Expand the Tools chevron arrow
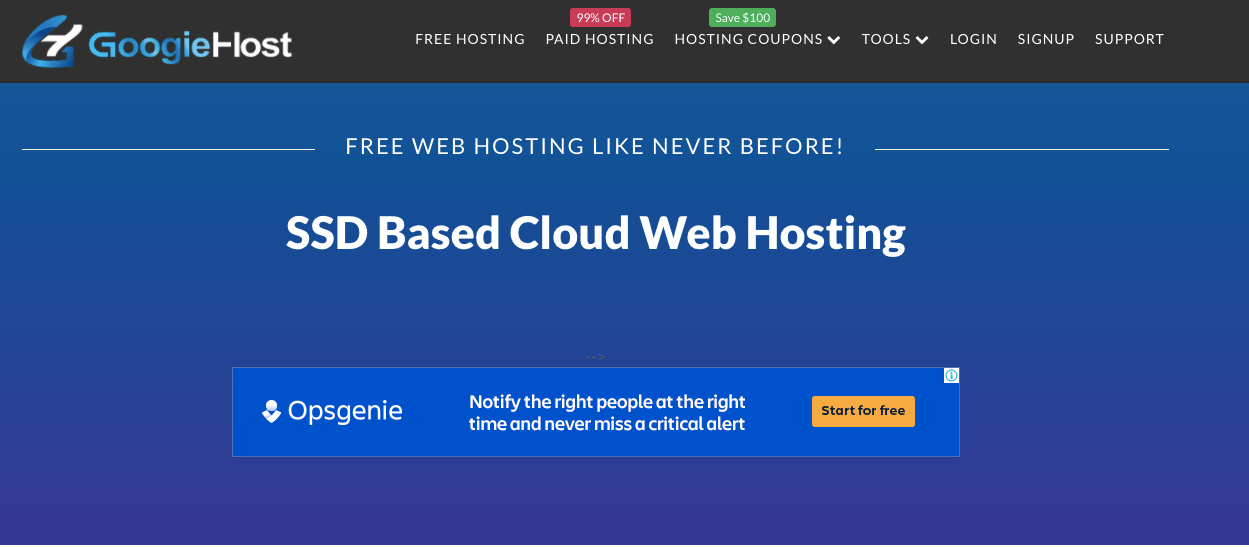Viewport: 1249px width, 547px height. tap(922, 40)
